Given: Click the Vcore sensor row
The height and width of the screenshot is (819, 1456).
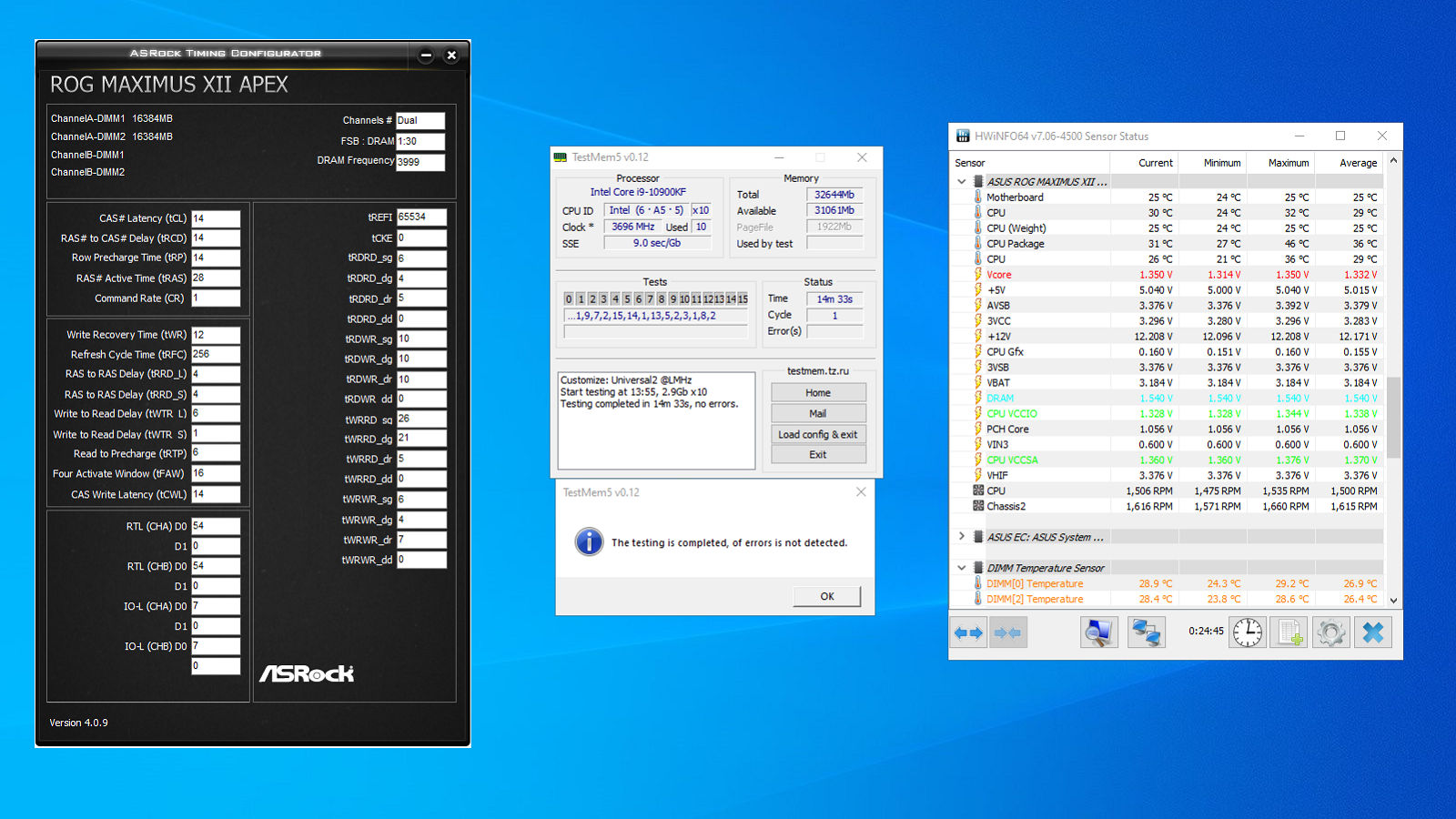Looking at the screenshot, I should coord(999,275).
